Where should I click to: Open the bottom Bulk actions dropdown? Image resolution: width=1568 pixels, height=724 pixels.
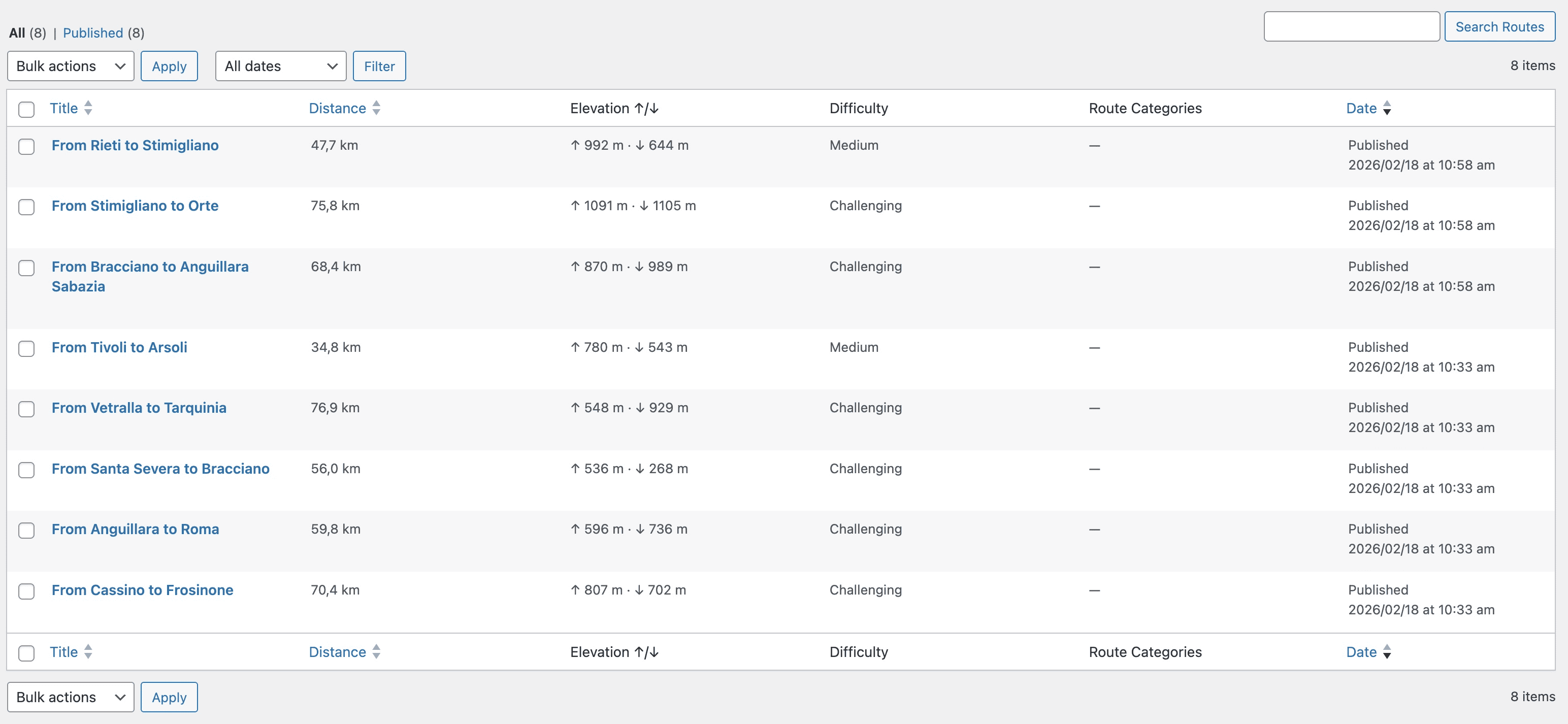[70, 697]
